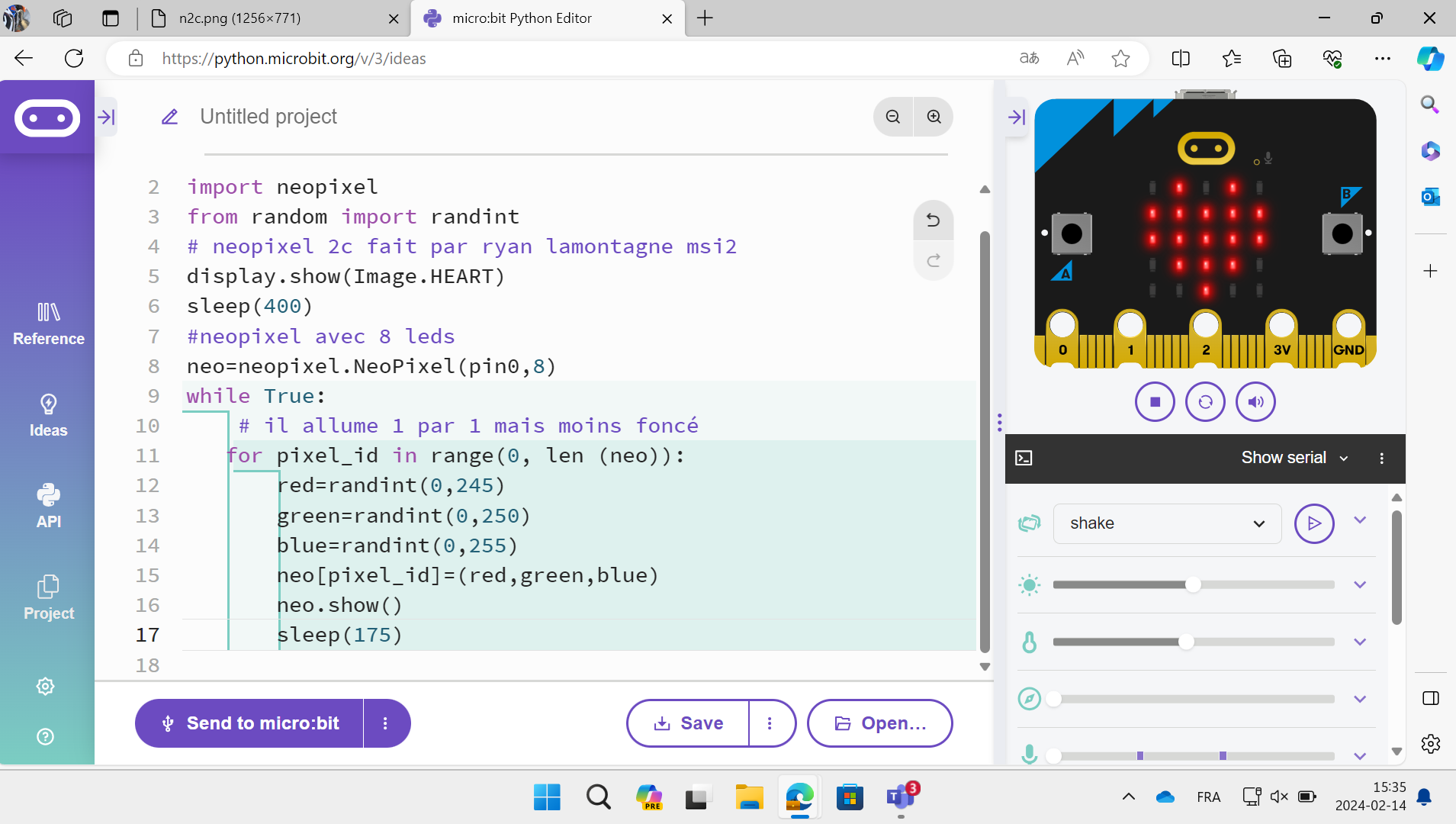Viewport: 1456px width, 824px height.
Task: Open Microsoft Teams from taskbar
Action: click(x=901, y=797)
